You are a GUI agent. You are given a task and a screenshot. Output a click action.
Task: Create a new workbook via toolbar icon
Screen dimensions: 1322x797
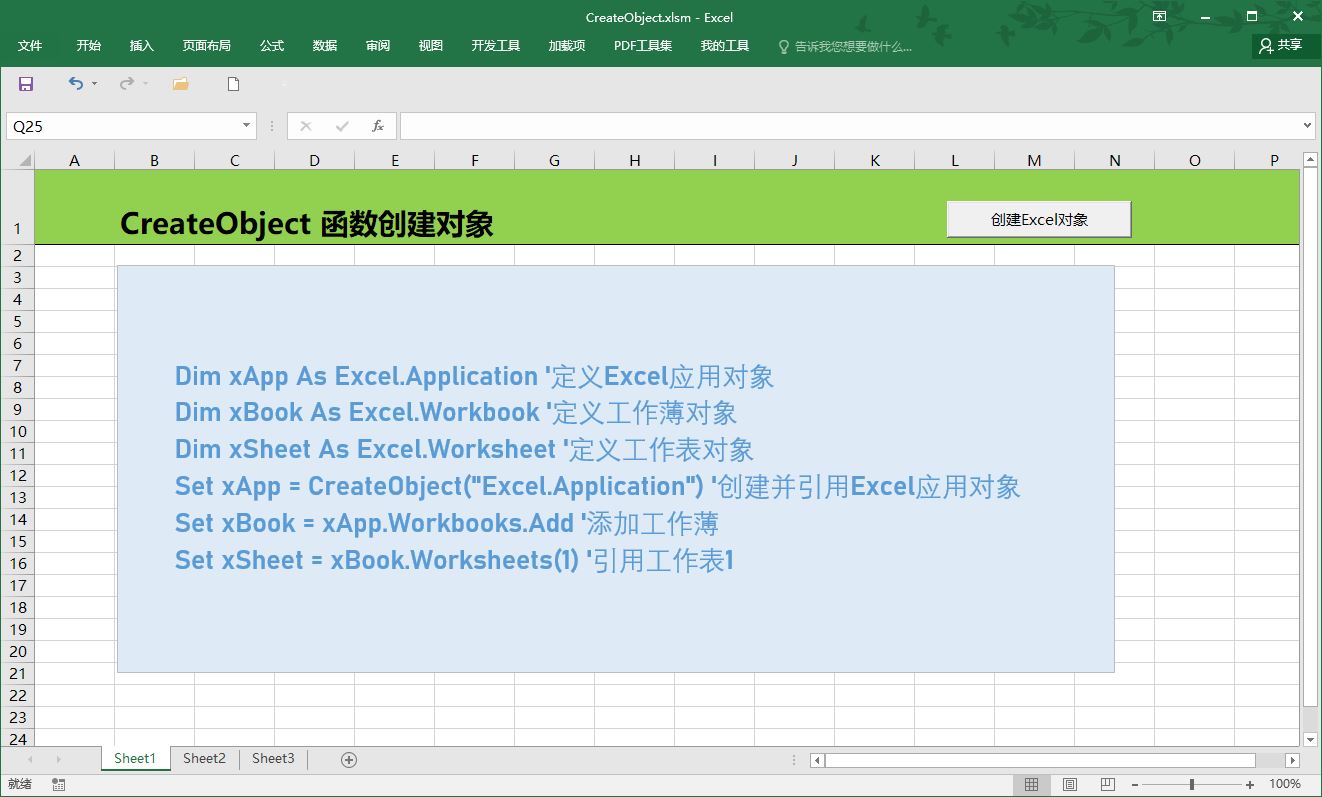pyautogui.click(x=232, y=84)
